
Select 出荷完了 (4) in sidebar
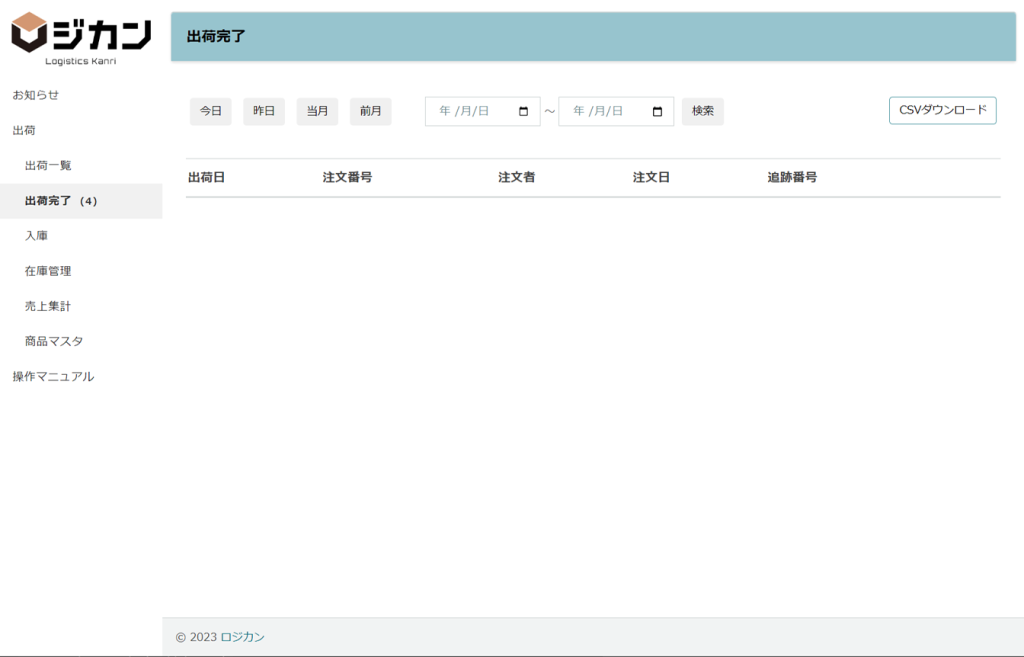click(x=61, y=201)
